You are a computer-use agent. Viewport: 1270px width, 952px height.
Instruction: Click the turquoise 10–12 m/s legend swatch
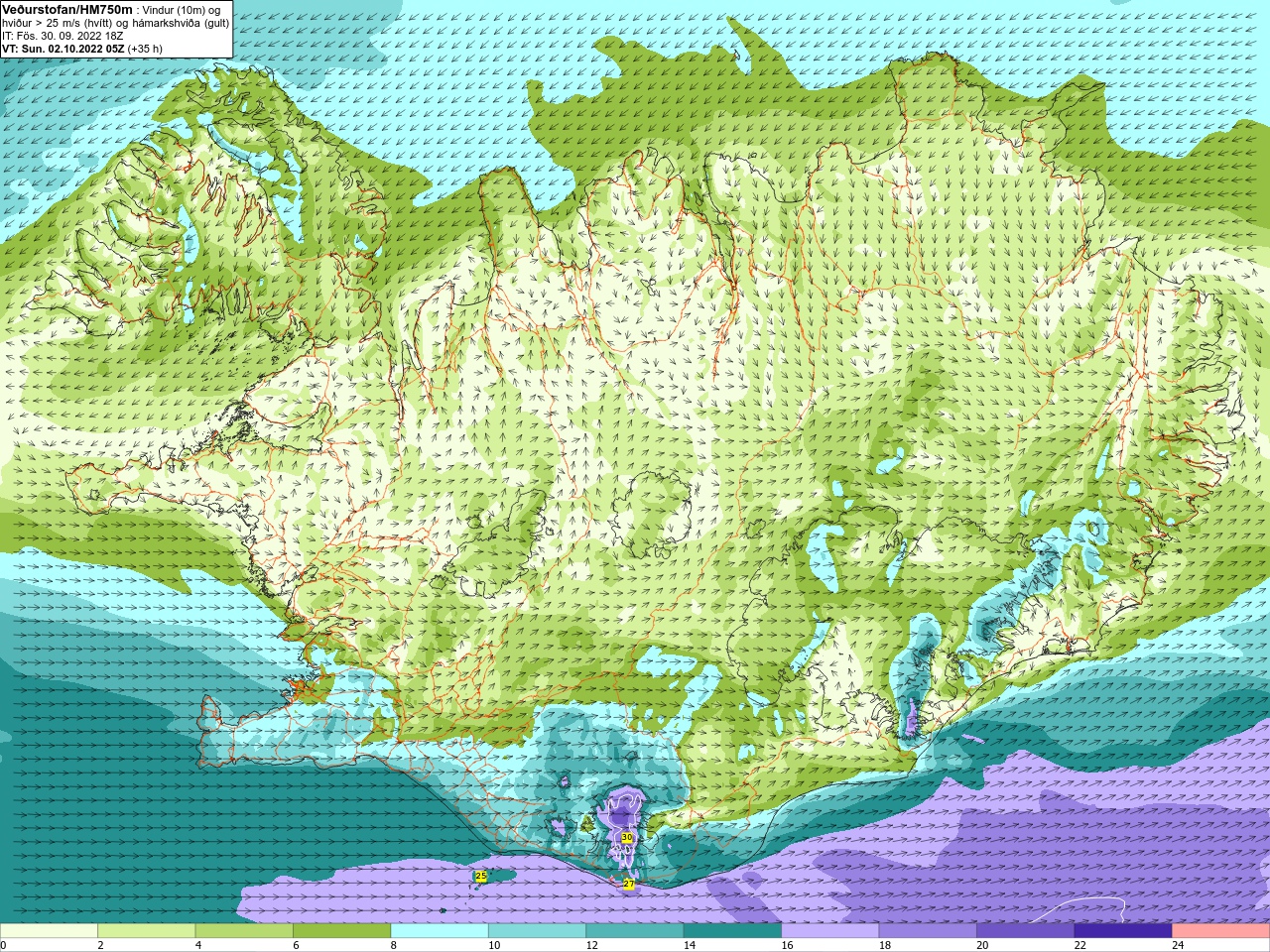pyautogui.click(x=537, y=930)
